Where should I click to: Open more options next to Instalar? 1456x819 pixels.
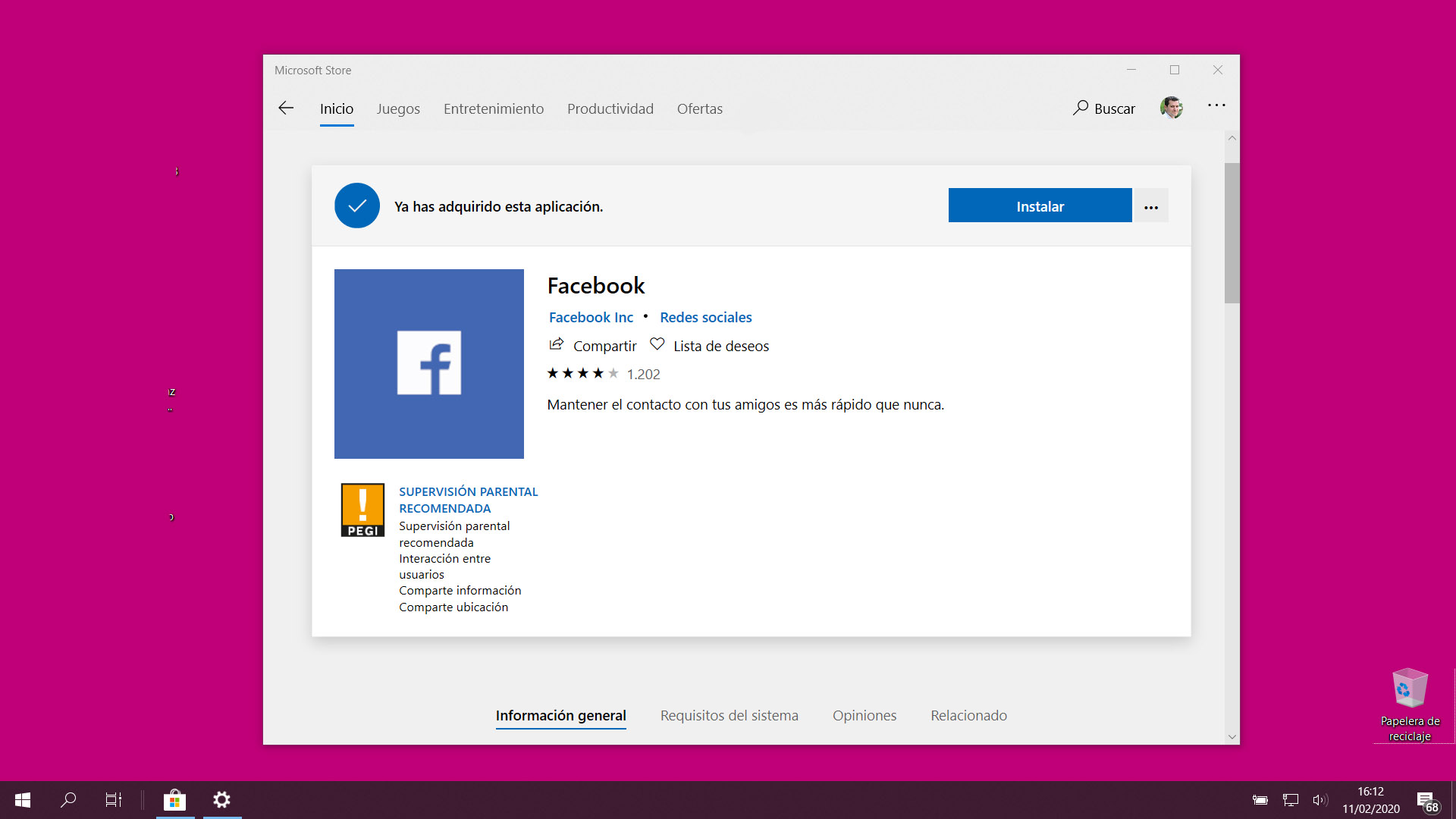1151,206
